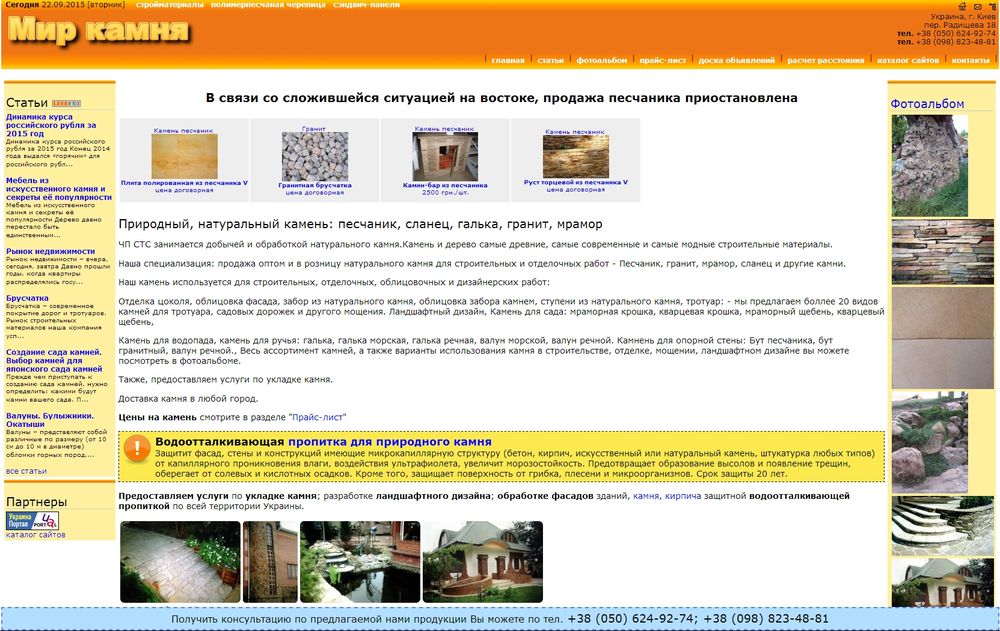Open house facade photo in bottom gallery
Viewport: 1000px width, 631px height.
point(483,562)
